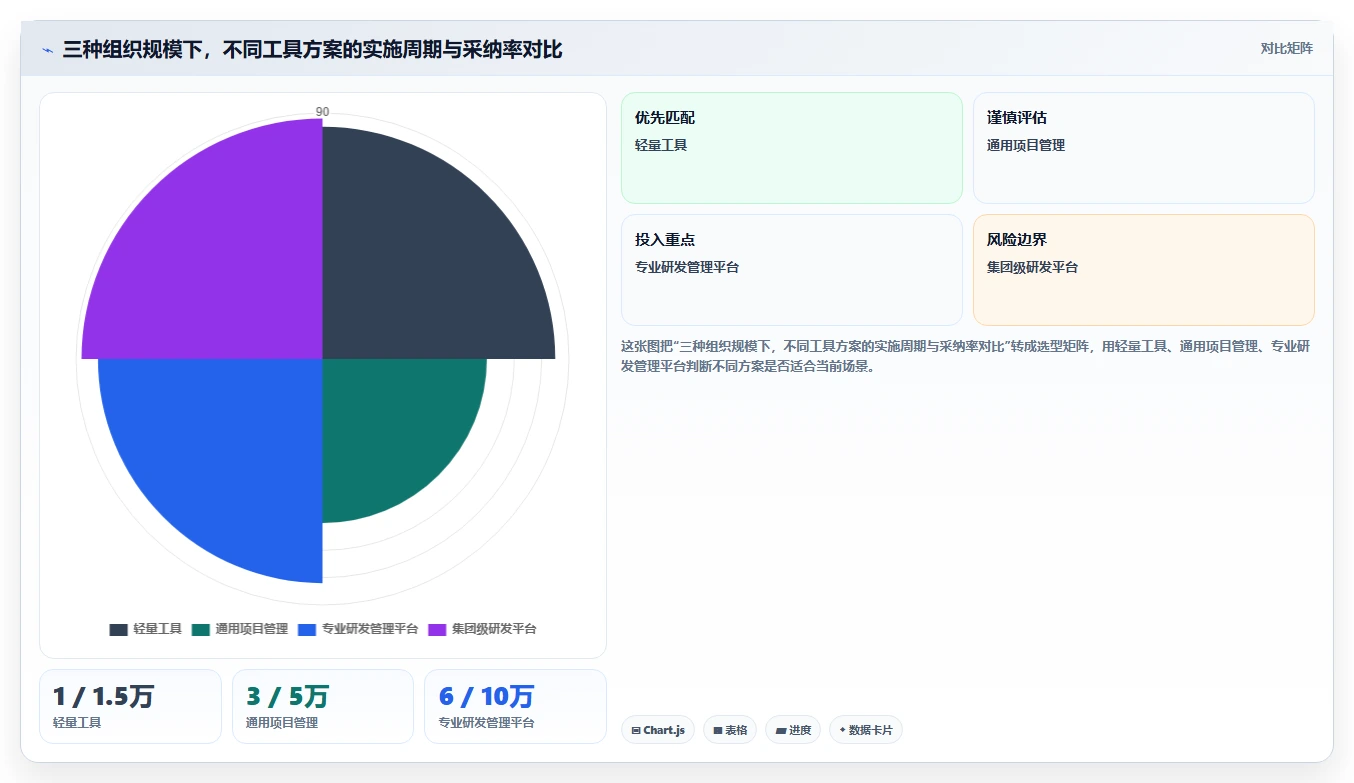Viewport: 1354px width, 783px height.
Task: Open the 谨慎评估 card
Action: [1143, 148]
